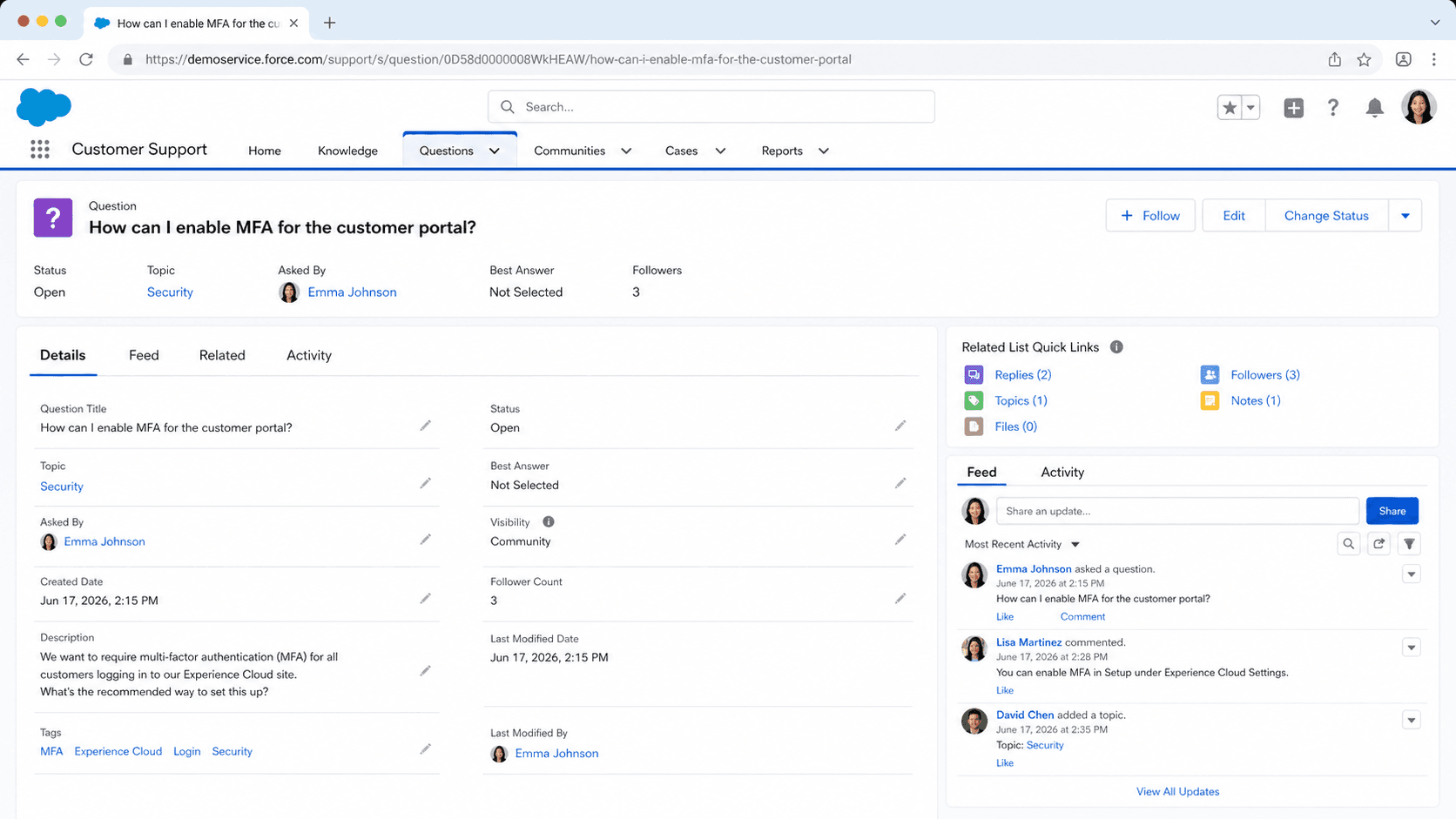Click View All Updates link
Viewport: 1456px width, 819px height.
(1177, 791)
